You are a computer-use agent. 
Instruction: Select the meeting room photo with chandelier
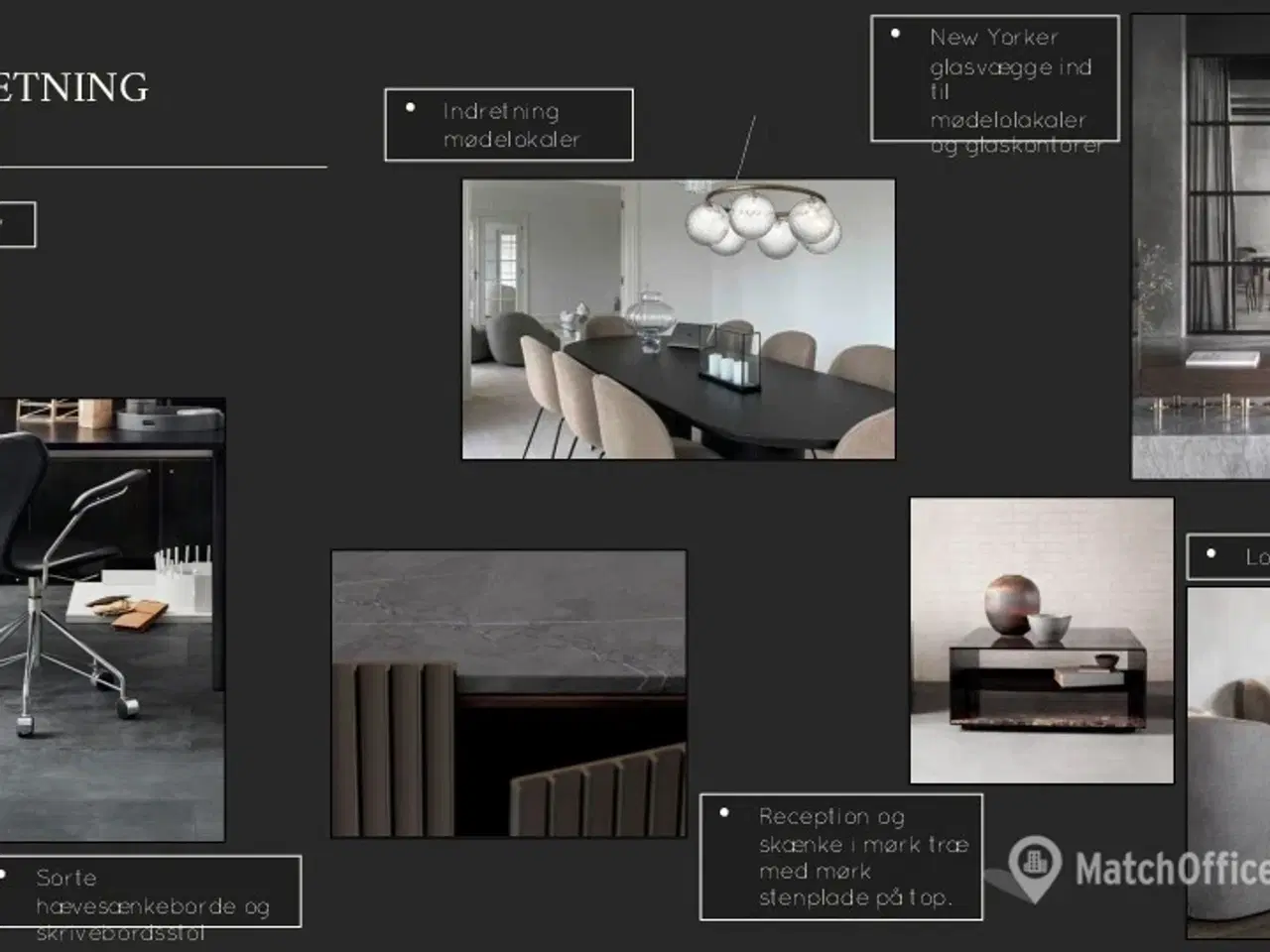[678, 319]
